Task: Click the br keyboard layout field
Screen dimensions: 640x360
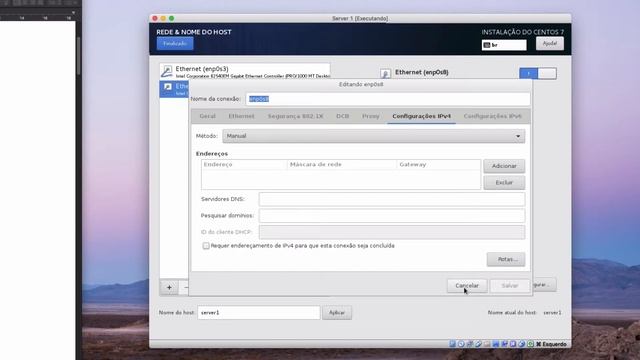Action: (x=504, y=45)
